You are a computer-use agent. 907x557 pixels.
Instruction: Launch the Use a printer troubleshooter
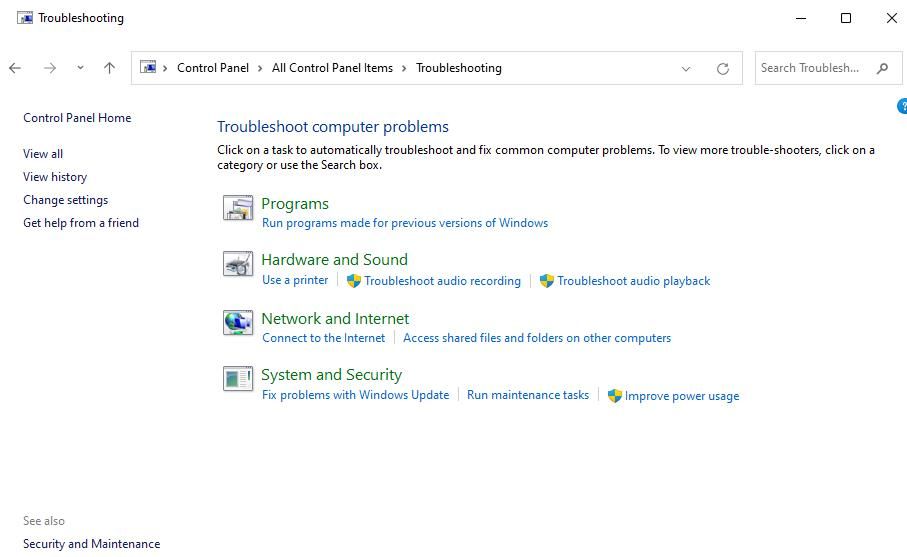[x=295, y=281]
